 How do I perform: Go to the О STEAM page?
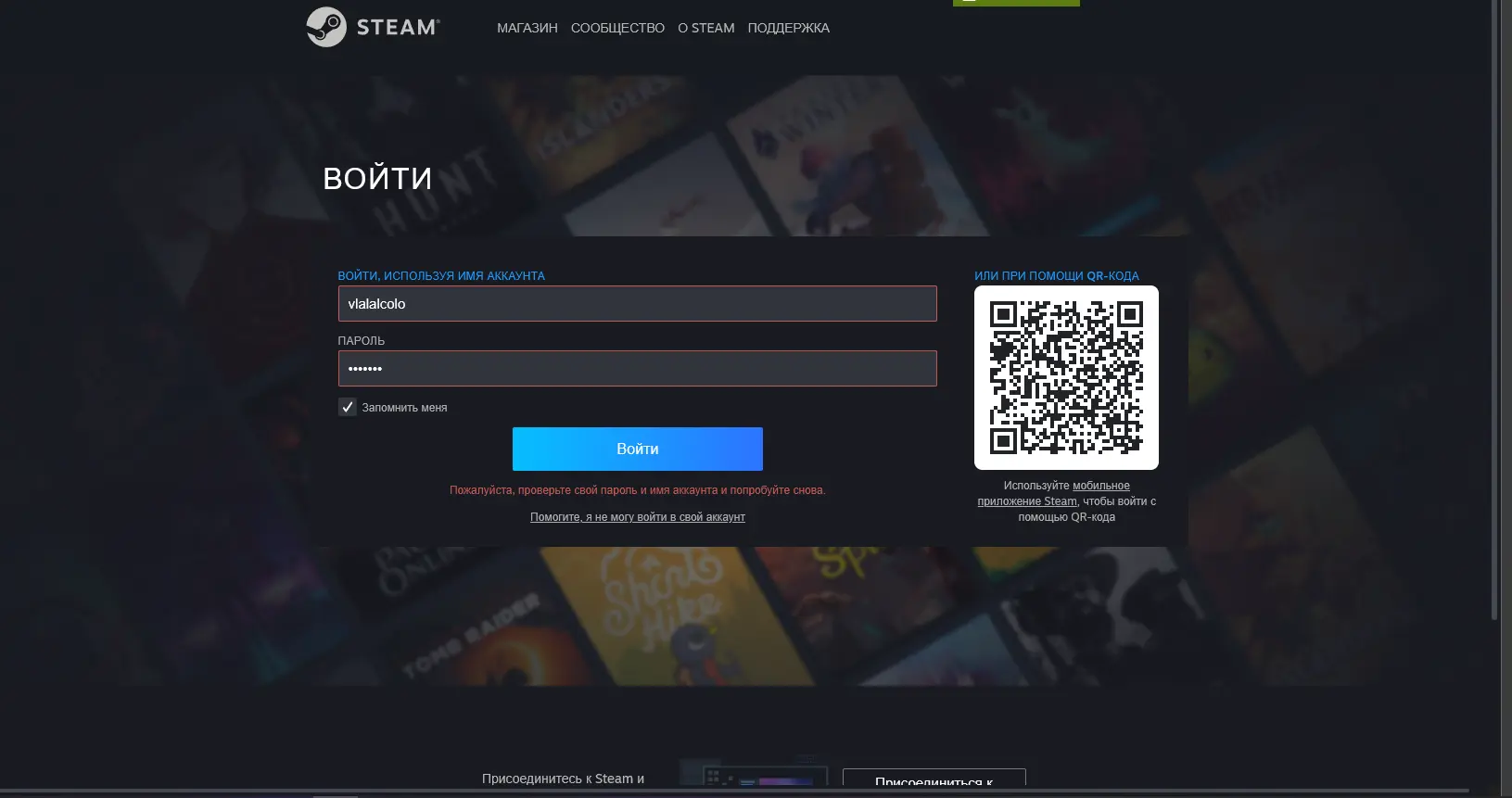coord(705,28)
